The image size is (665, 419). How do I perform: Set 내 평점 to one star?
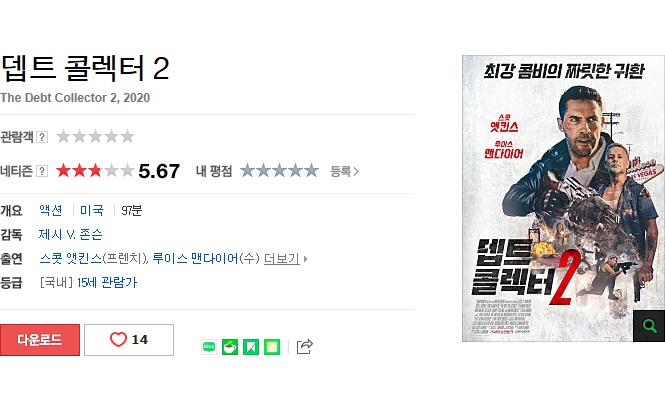click(247, 171)
